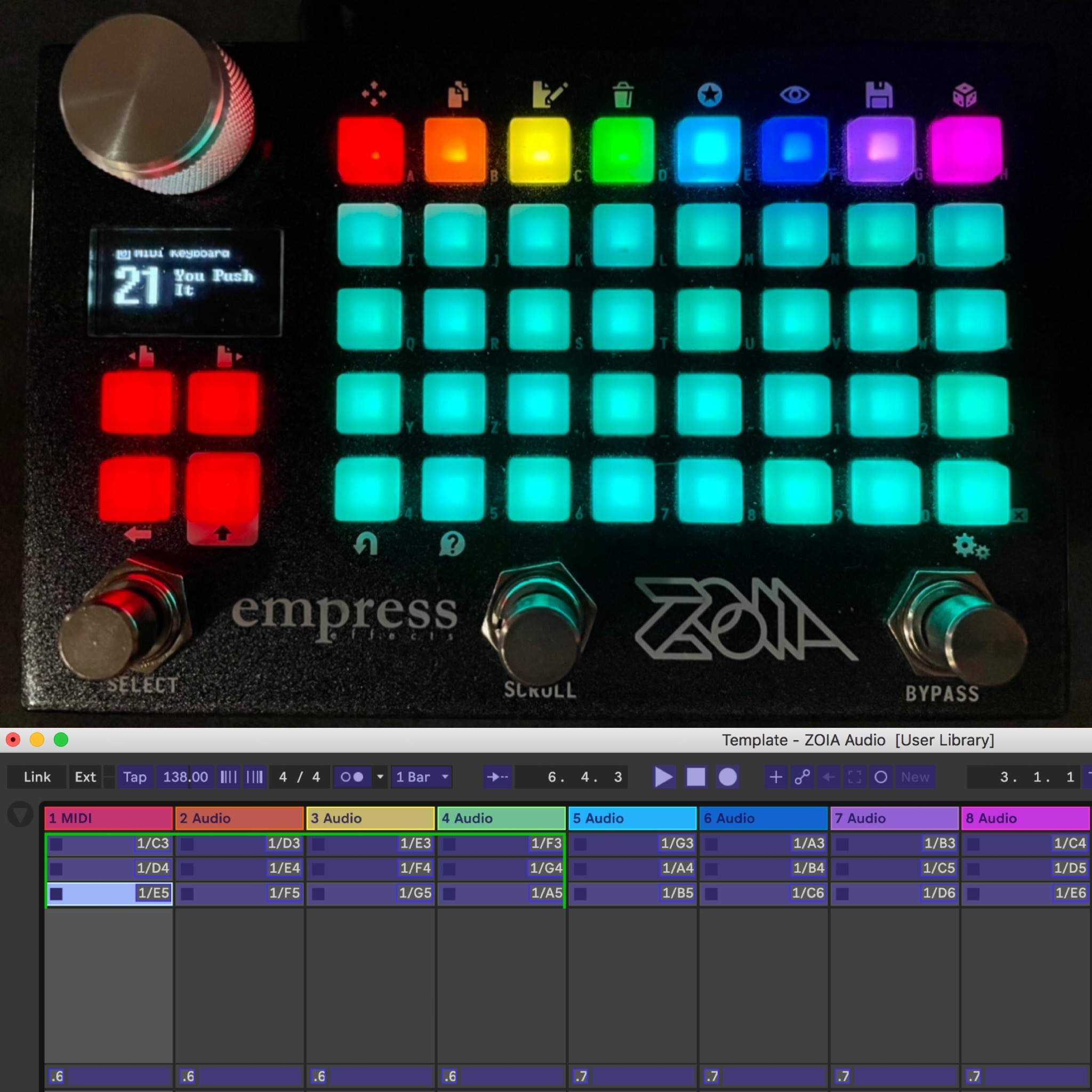Screen dimensions: 1092x1092
Task: Select the 138.00 tempo field
Action: point(186,776)
